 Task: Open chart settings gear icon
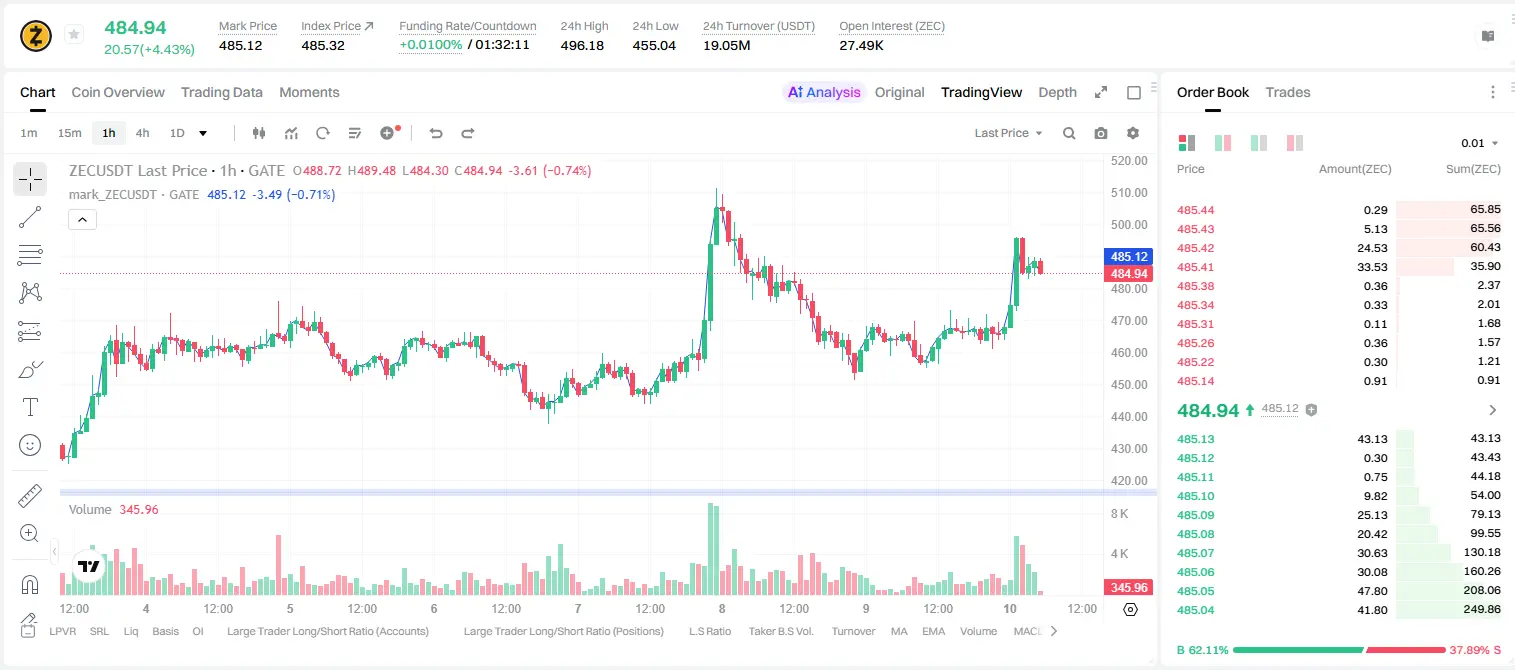(x=1133, y=133)
